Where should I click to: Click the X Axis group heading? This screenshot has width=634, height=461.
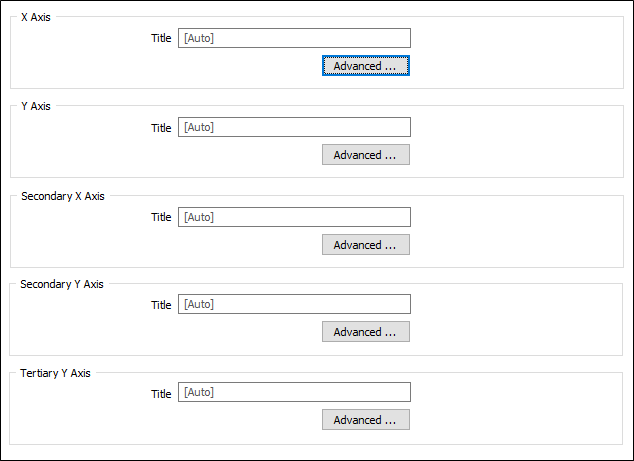pos(35,17)
